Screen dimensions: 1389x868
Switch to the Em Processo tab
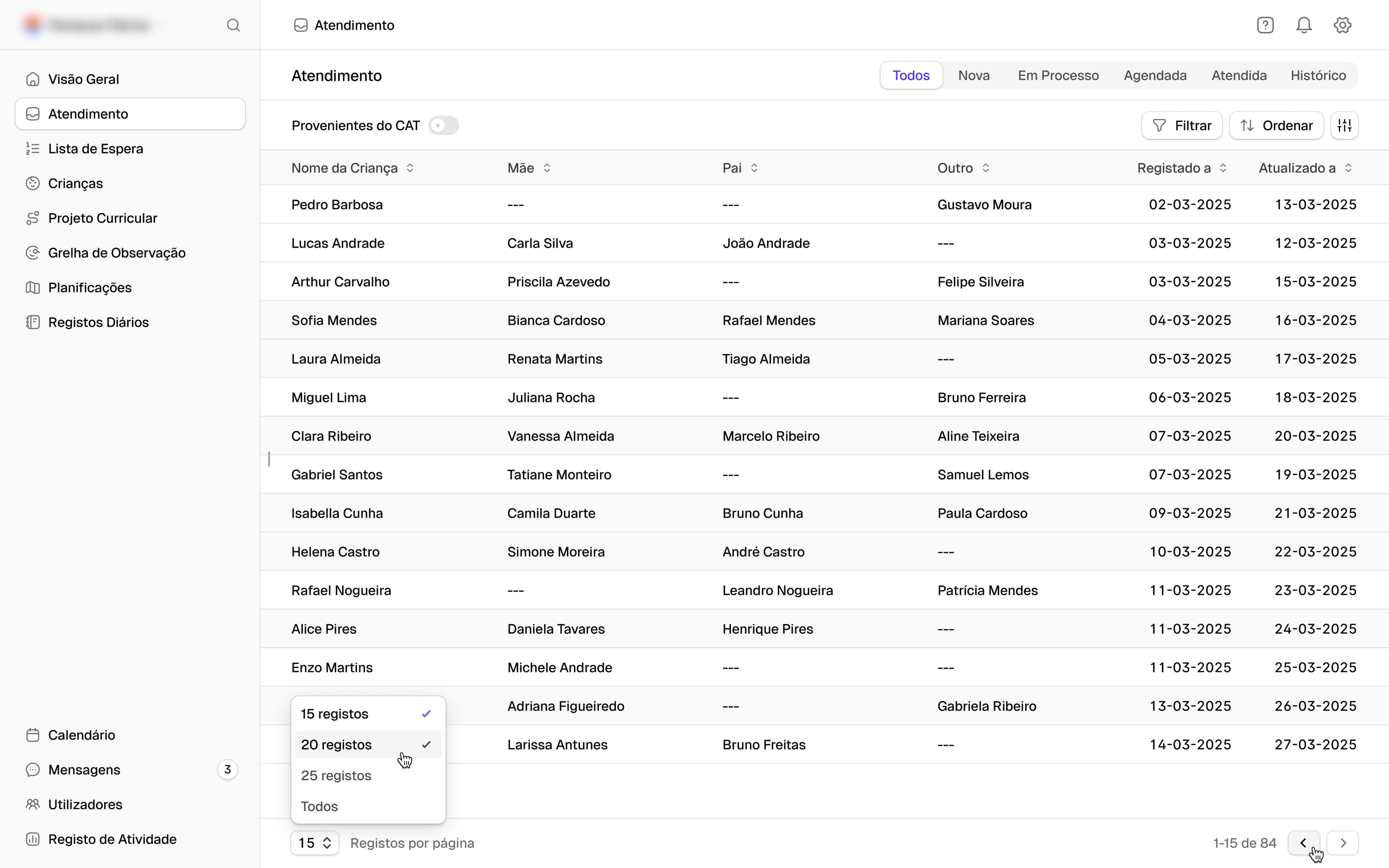click(1058, 75)
